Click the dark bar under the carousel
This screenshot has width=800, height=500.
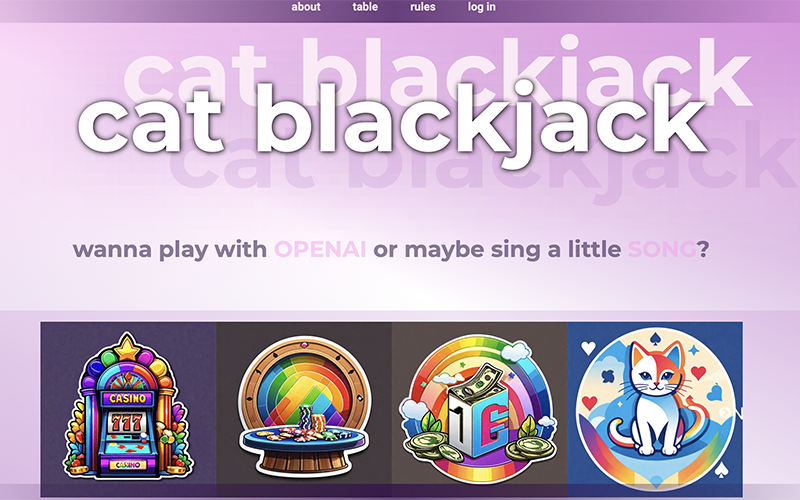click(392, 491)
